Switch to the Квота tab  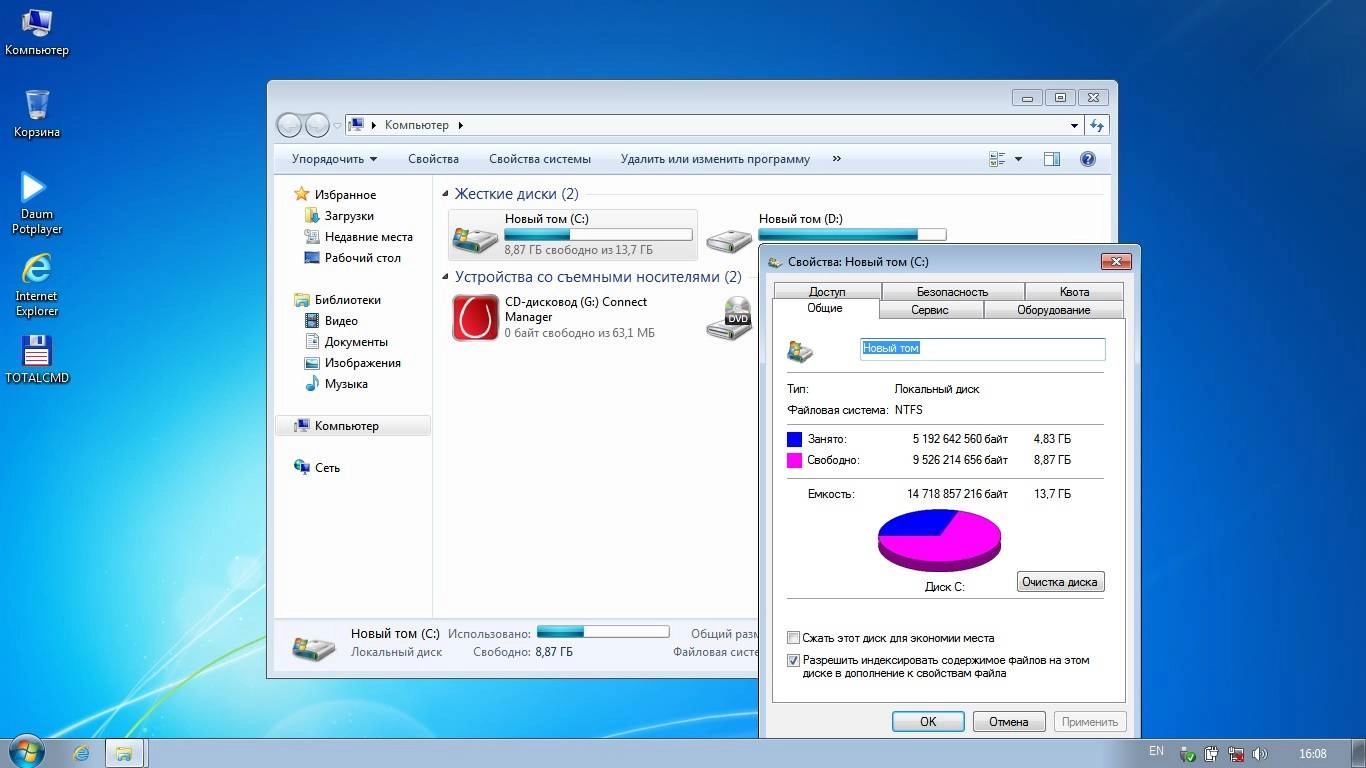tap(1074, 291)
